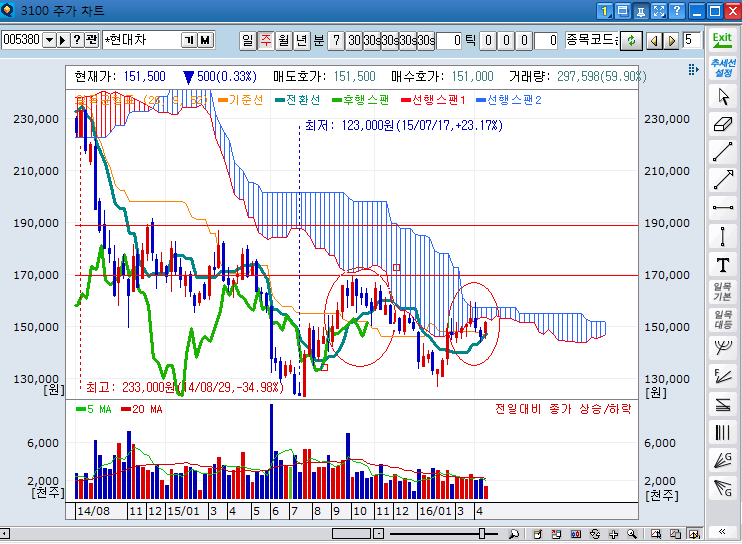Screen dimensions: 742x544
Task: Select the arrow pointer tool
Action: (722, 97)
